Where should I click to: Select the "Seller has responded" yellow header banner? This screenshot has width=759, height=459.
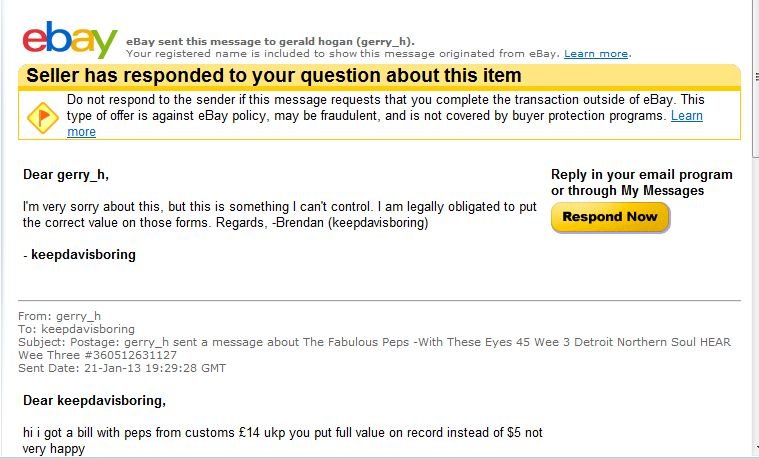click(379, 76)
